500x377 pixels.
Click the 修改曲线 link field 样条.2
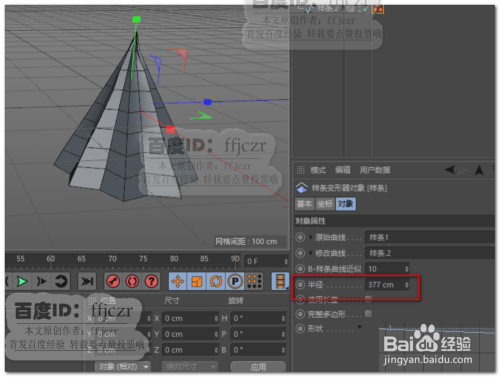click(430, 253)
